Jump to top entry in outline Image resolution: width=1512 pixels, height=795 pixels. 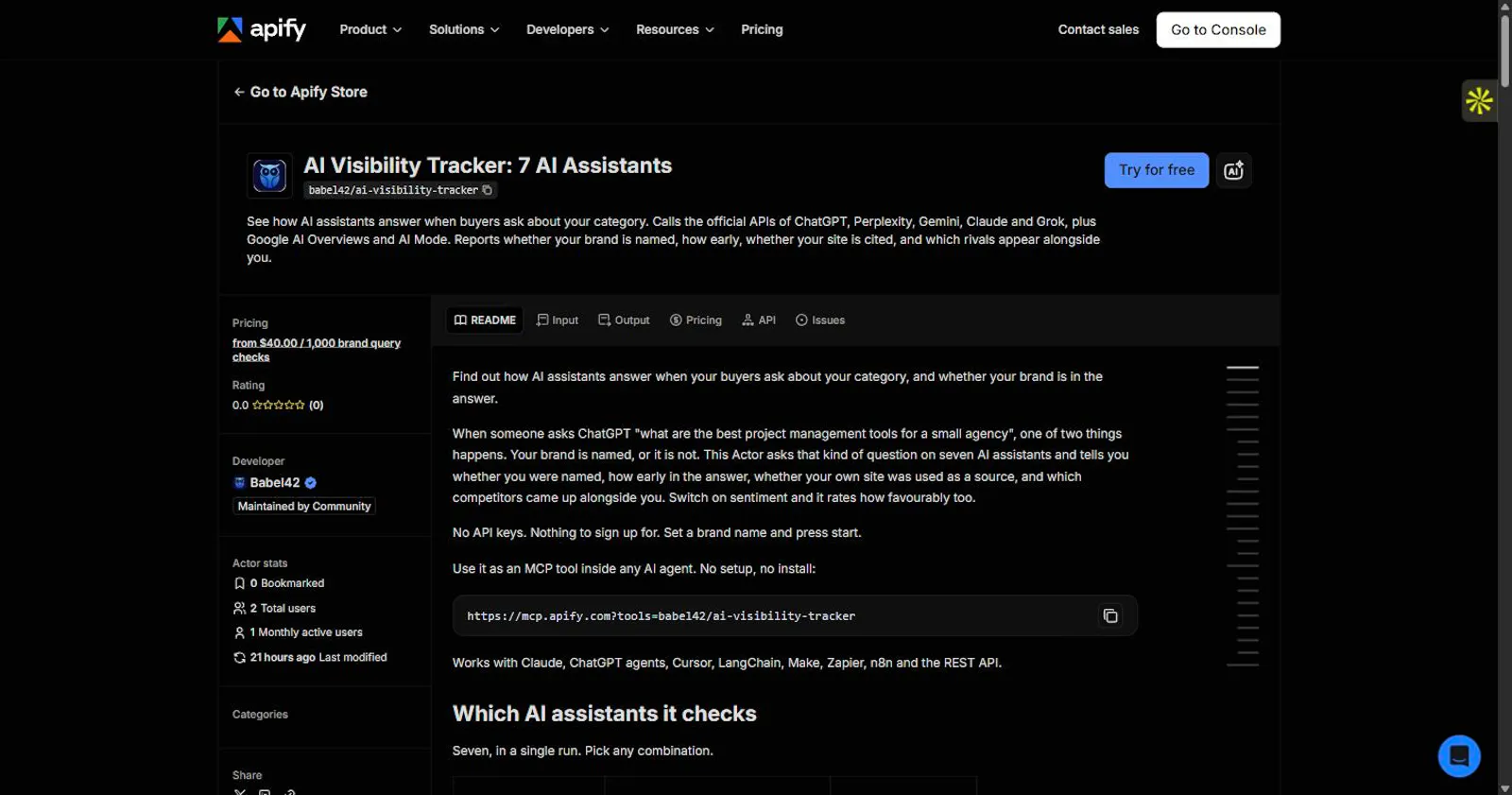click(1243, 367)
